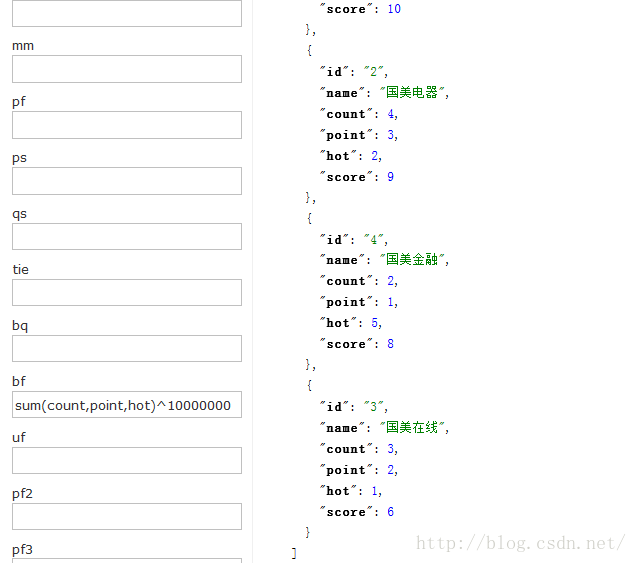Click the qs input field

click(127, 236)
